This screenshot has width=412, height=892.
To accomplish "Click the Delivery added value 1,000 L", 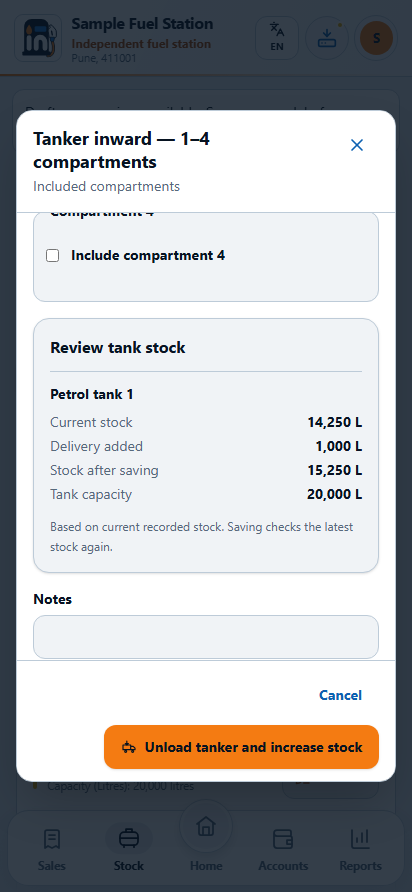I will (339, 447).
